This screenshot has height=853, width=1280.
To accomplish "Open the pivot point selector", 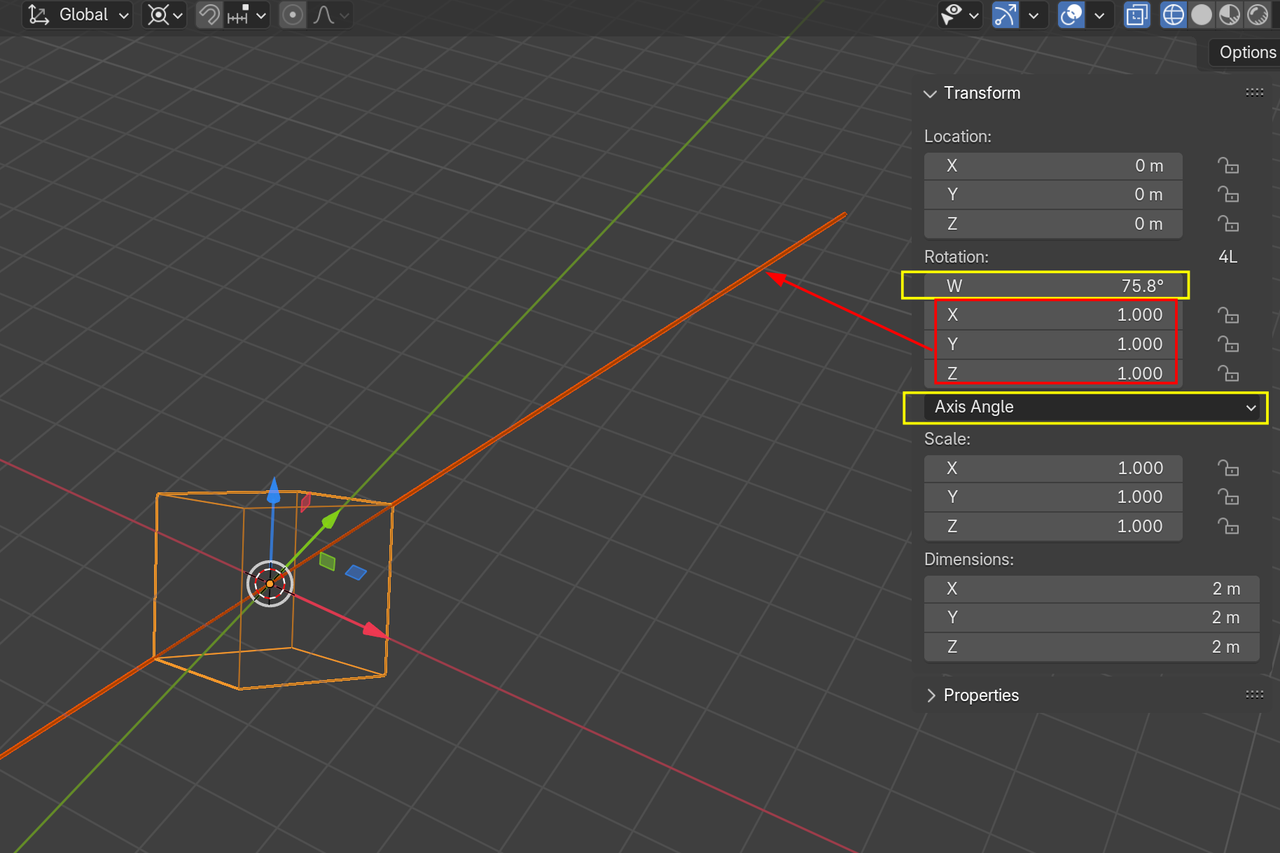I will tap(165, 15).
